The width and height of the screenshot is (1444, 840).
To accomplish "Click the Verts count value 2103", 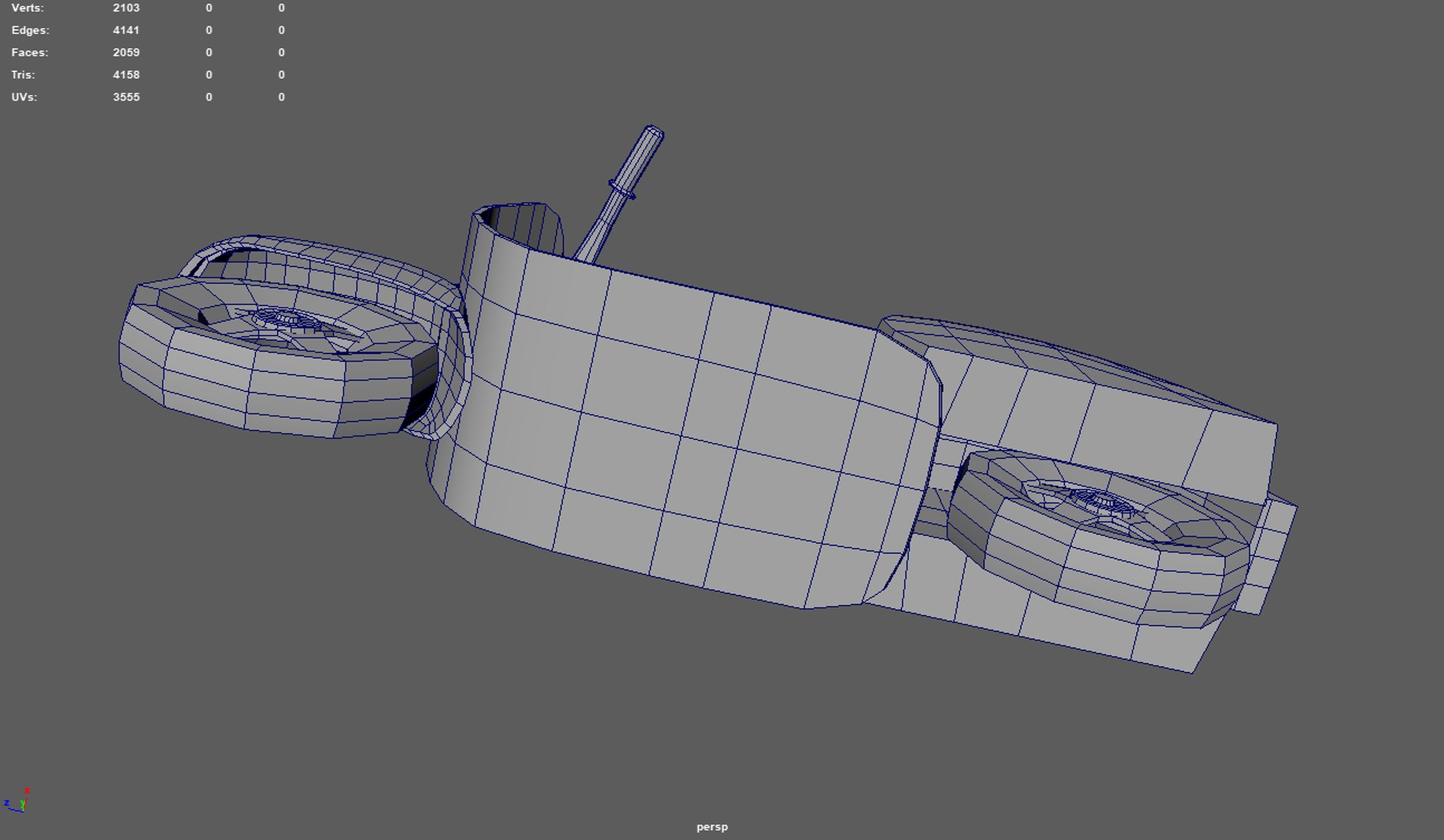I will click(126, 8).
